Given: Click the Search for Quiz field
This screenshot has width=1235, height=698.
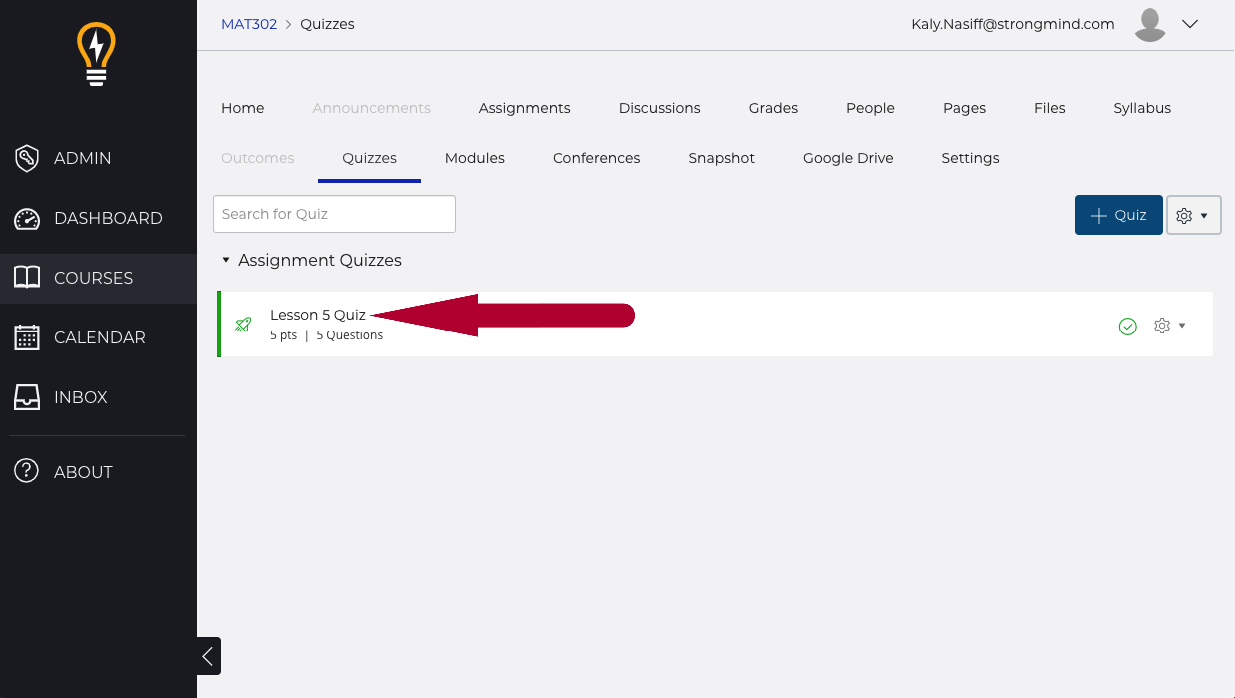Looking at the screenshot, I should (334, 214).
